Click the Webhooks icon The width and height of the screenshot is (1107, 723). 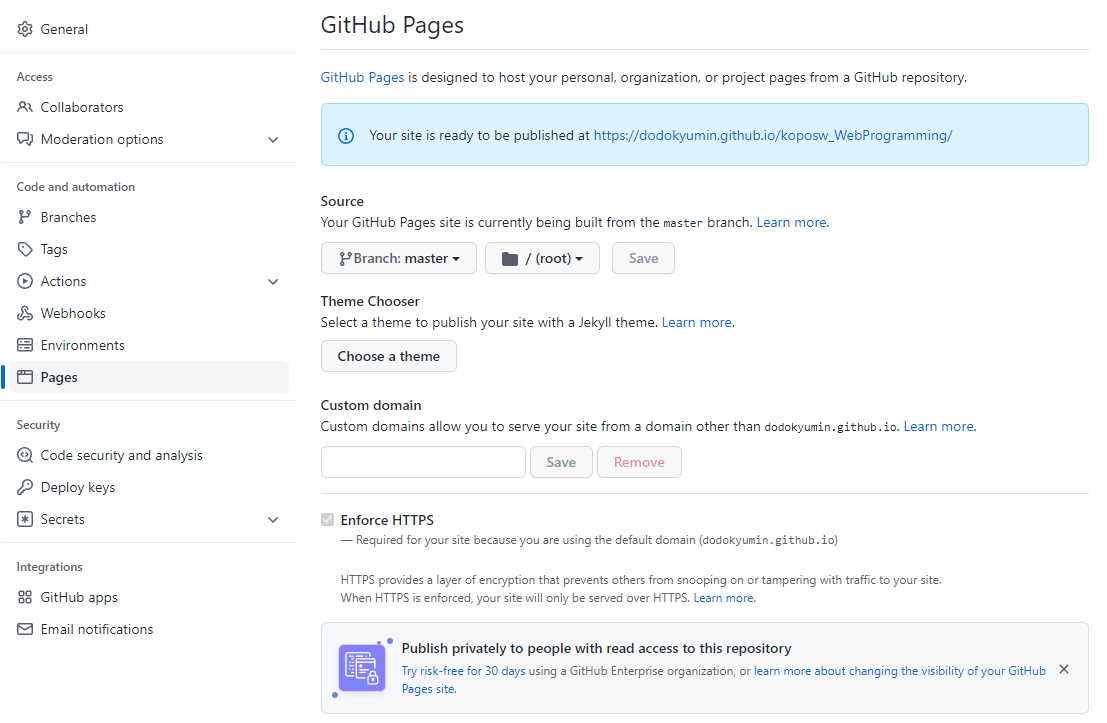[25, 313]
